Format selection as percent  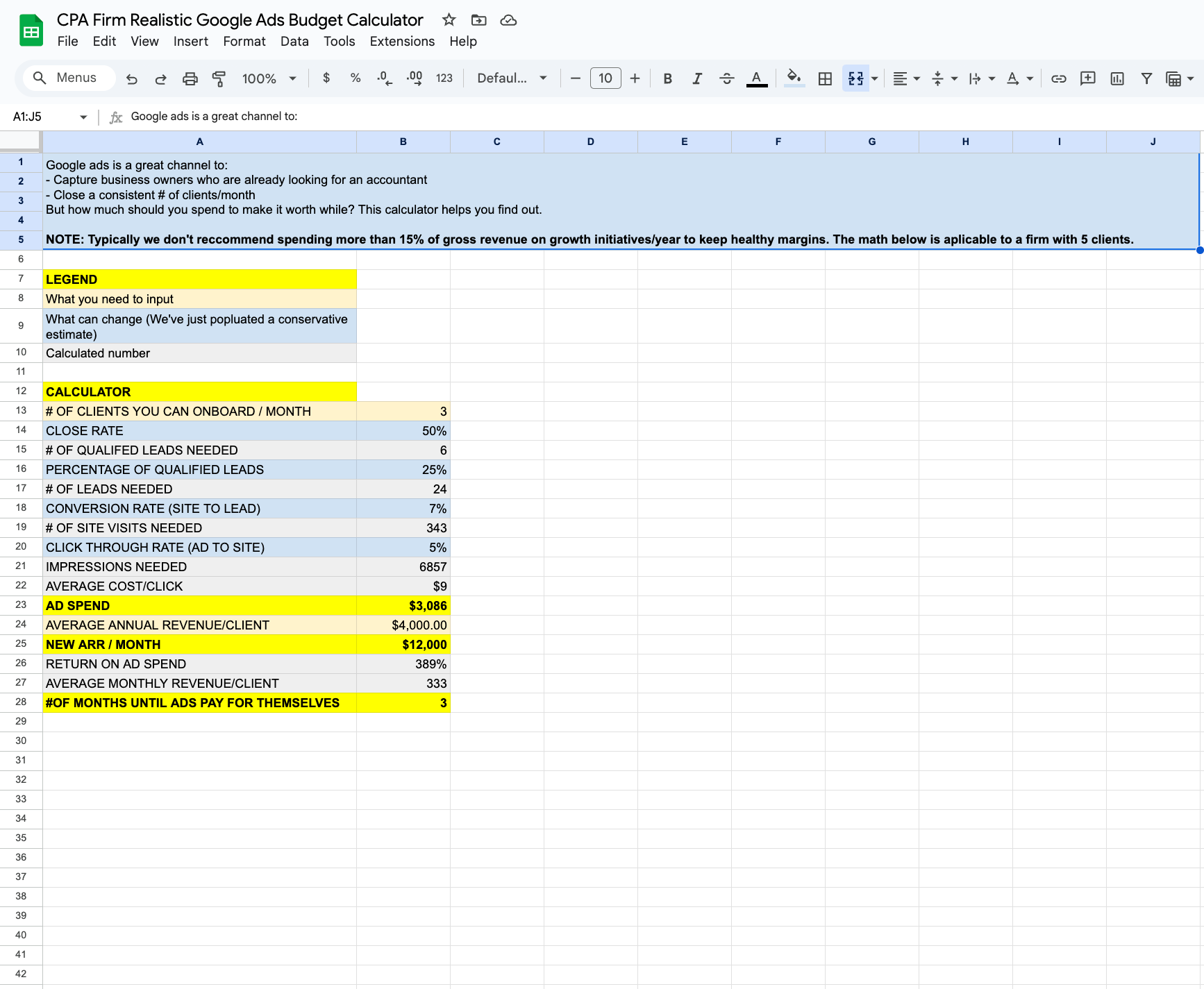click(x=356, y=78)
